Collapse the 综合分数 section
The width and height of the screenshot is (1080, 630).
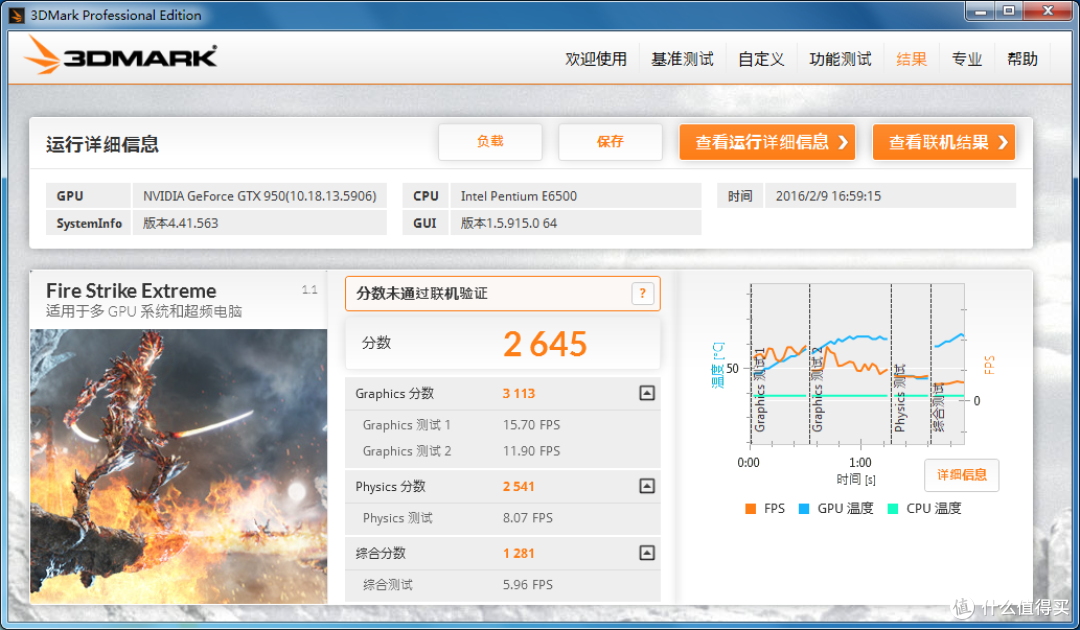coord(647,553)
